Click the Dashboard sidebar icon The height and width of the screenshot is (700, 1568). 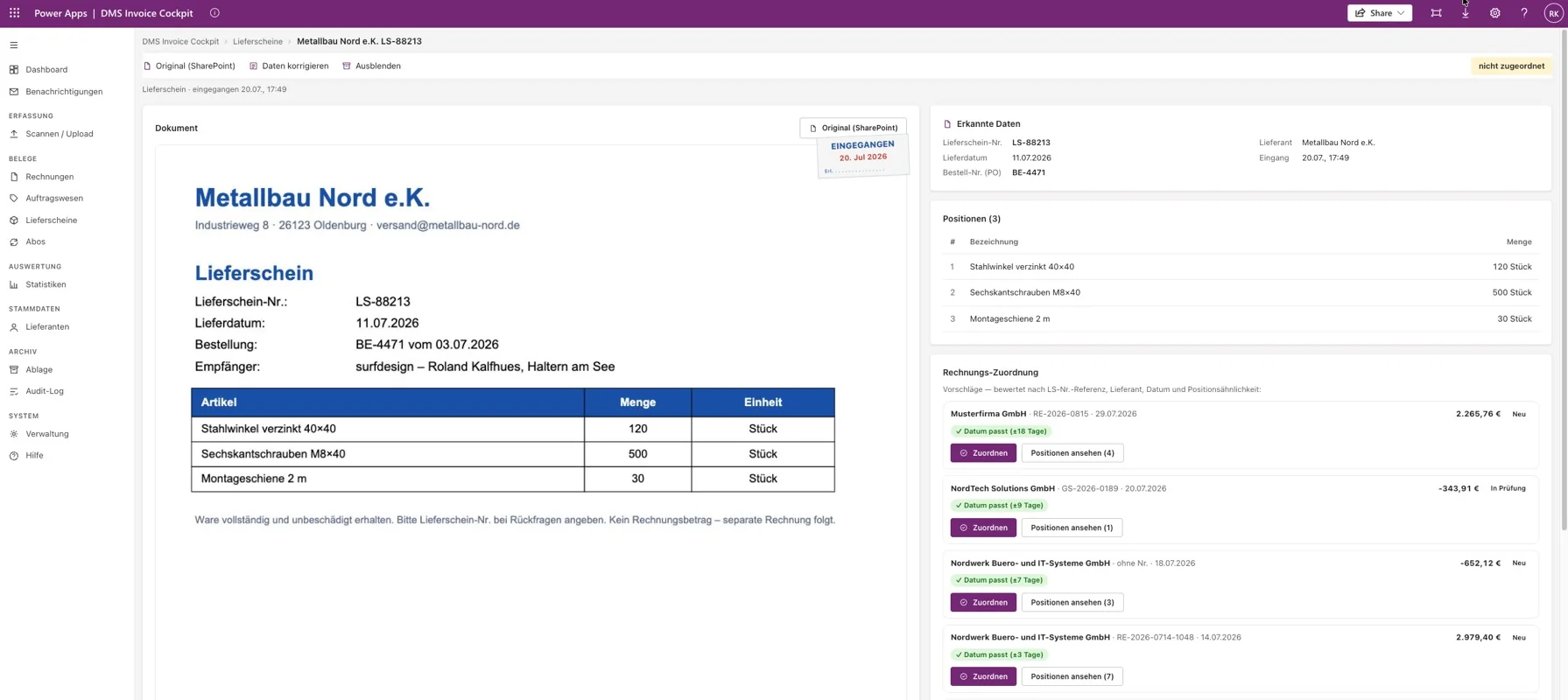[14, 69]
